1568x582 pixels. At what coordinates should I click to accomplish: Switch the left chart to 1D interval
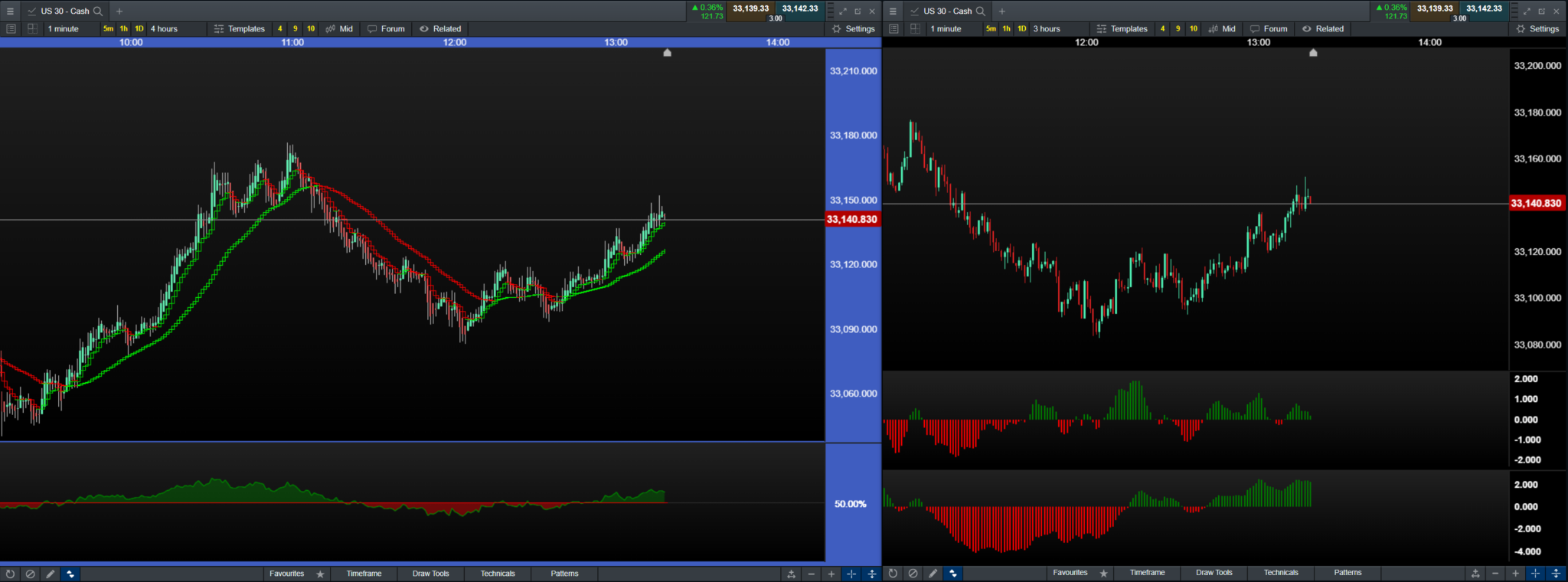pyautogui.click(x=139, y=29)
